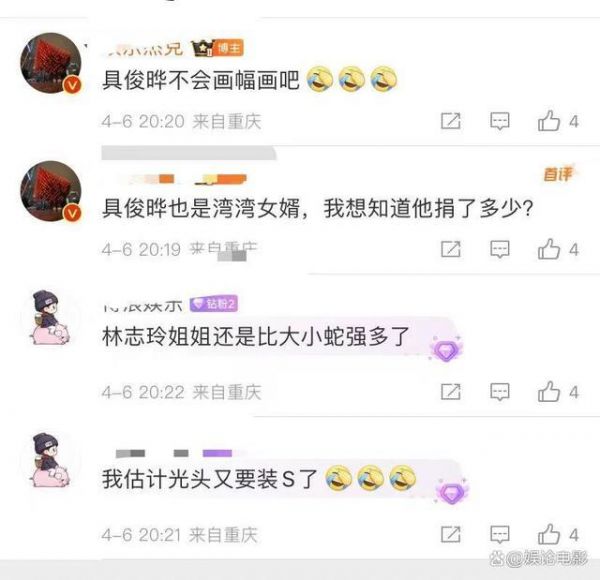Open reply on the 20:21 comment

click(500, 534)
